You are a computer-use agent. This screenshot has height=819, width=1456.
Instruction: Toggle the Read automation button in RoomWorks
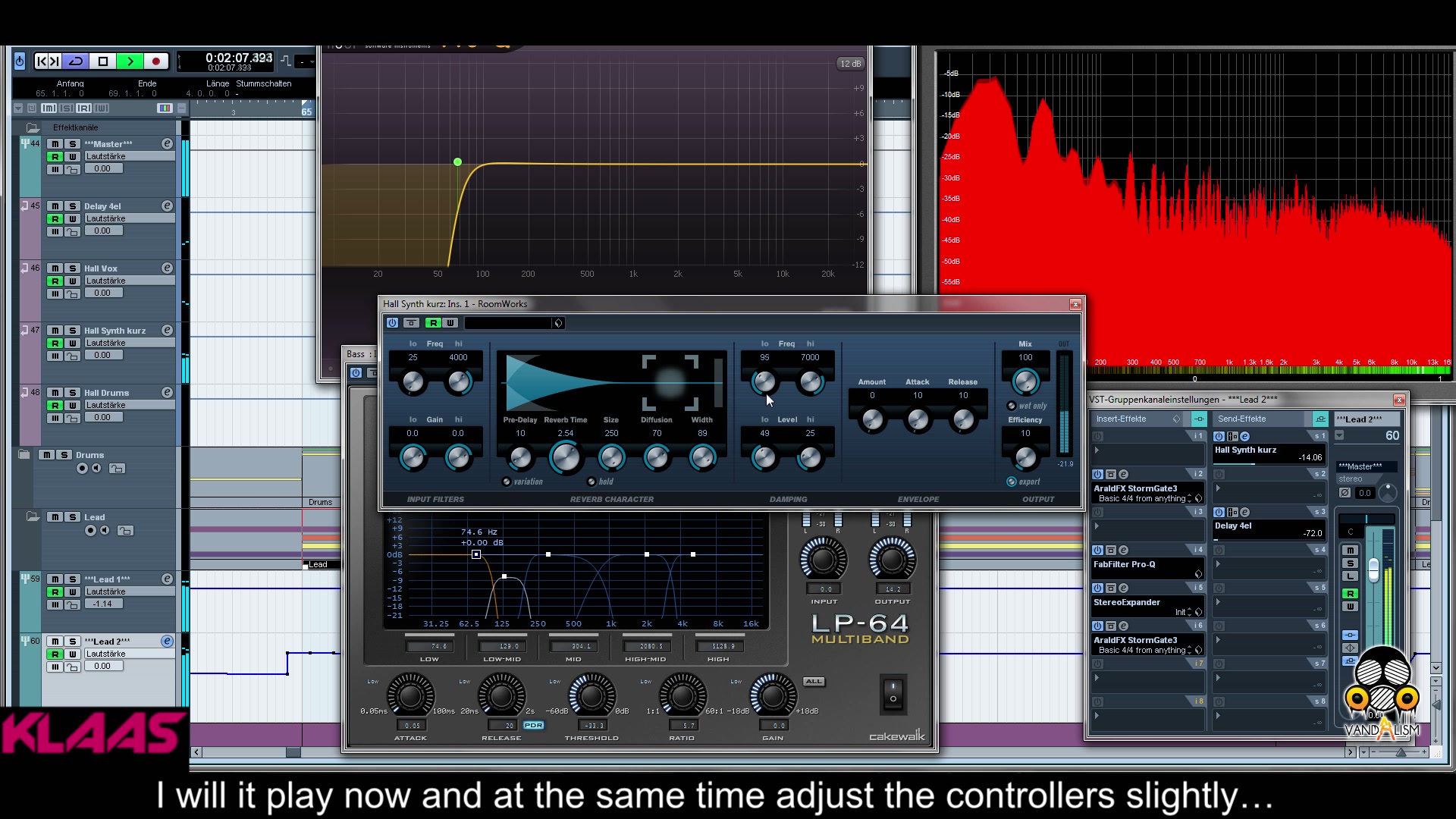pos(433,323)
